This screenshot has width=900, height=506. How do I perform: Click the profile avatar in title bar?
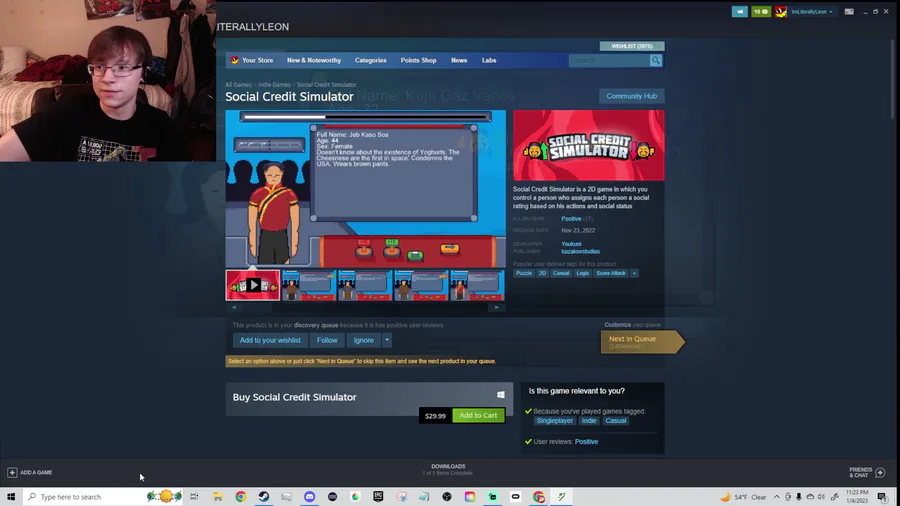tap(781, 11)
